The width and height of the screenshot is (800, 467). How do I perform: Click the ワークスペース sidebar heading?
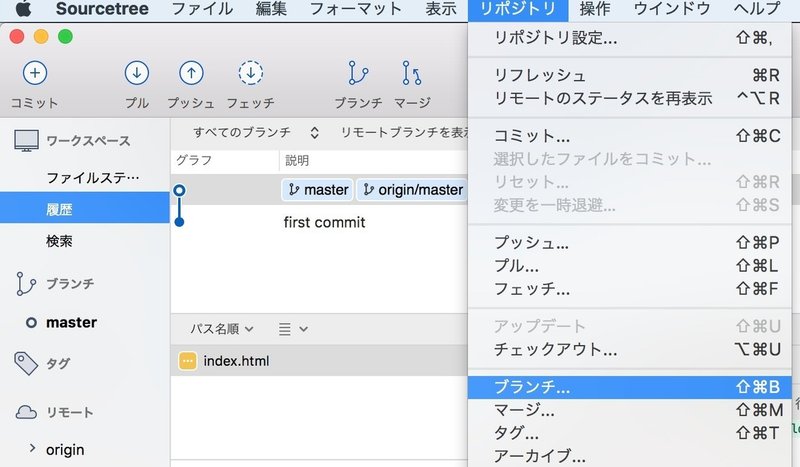pos(88,141)
